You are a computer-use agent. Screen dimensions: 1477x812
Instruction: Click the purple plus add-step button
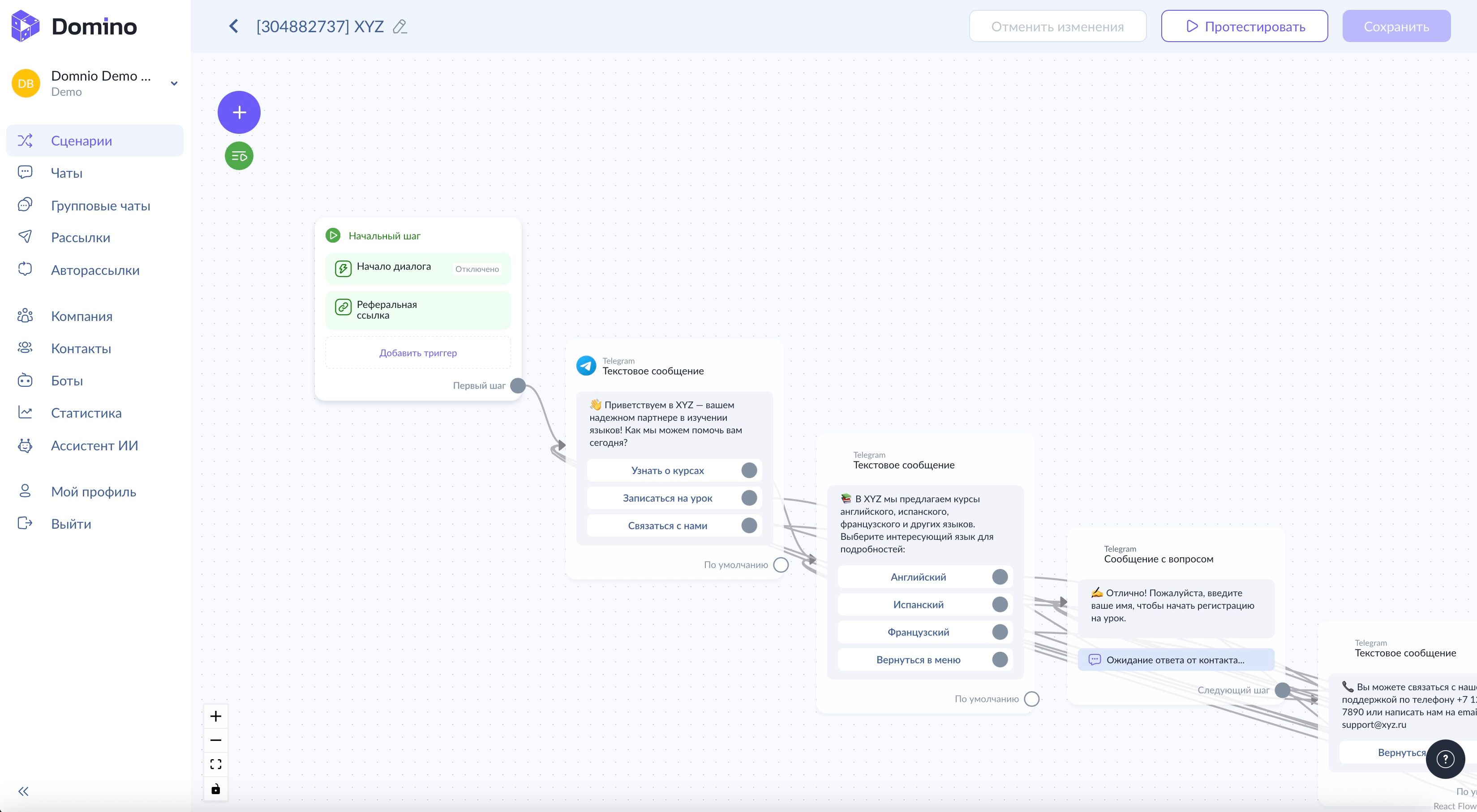tap(239, 112)
